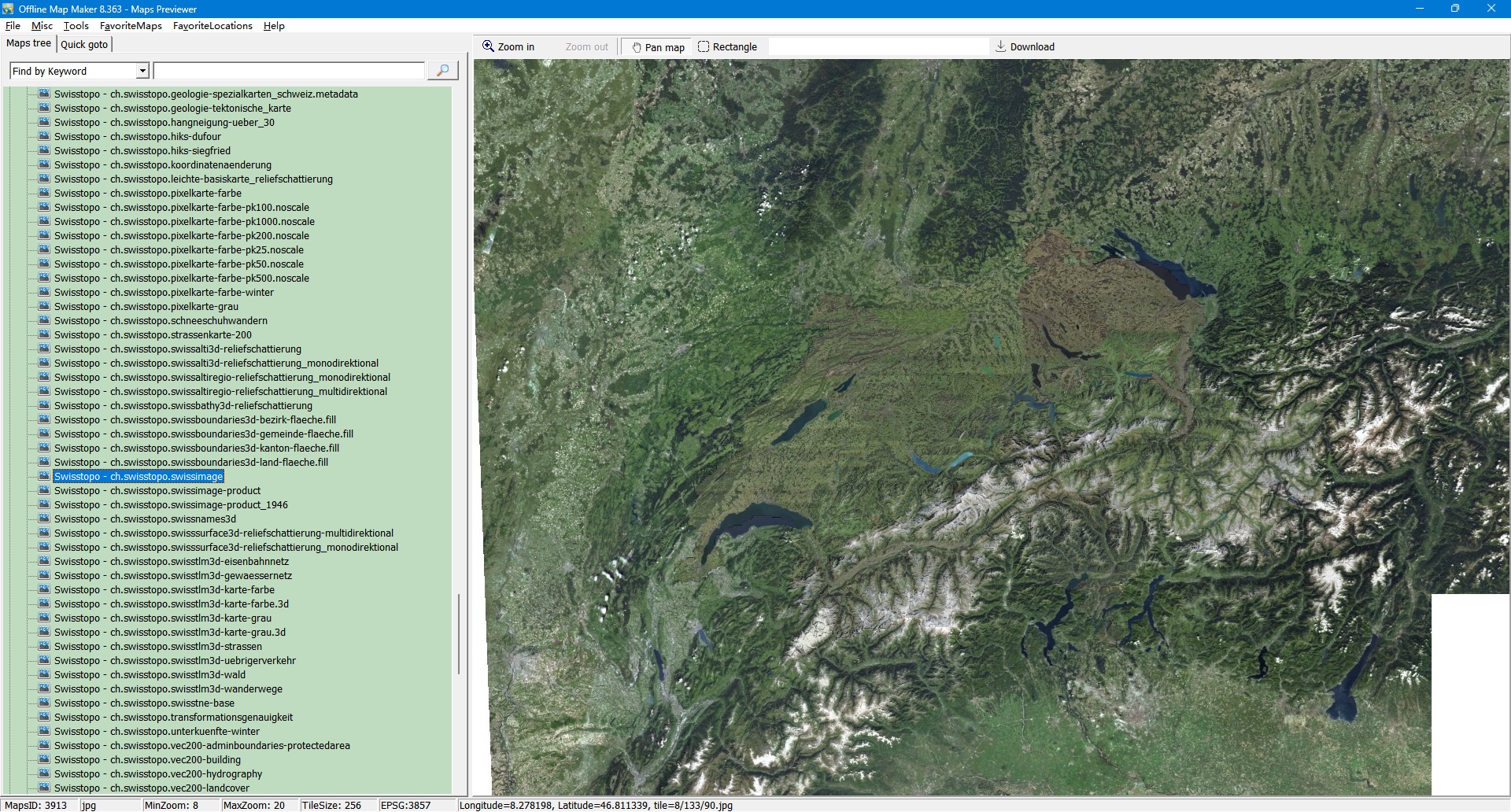Select the ch.swisstopo.swisstlm3d-wanderwege map
The width and height of the screenshot is (1511, 812).
168,689
